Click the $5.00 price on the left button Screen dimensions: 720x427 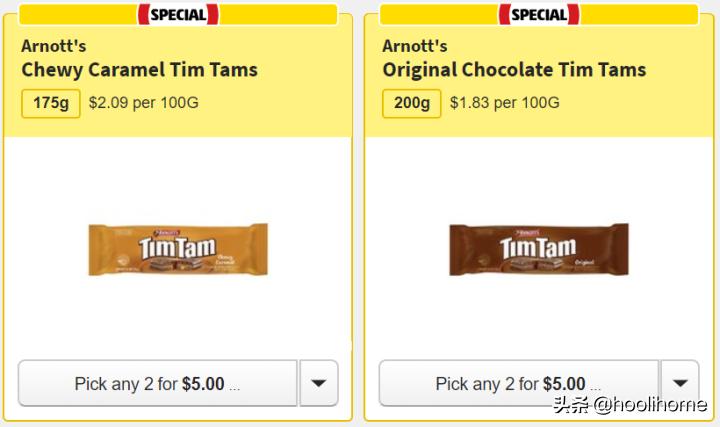[203, 384]
